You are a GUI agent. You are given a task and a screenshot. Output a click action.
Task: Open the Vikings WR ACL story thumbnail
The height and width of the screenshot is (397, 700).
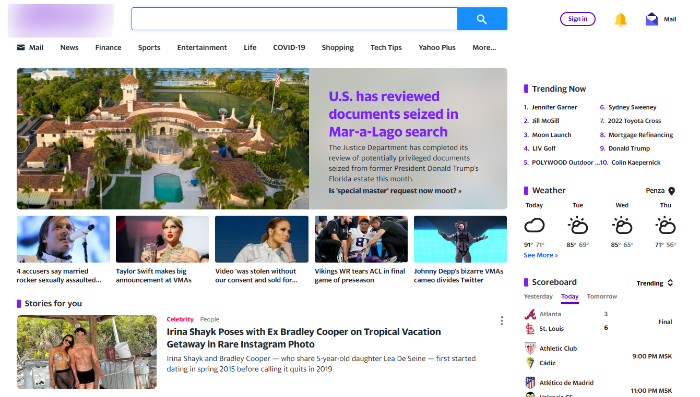[x=361, y=239]
